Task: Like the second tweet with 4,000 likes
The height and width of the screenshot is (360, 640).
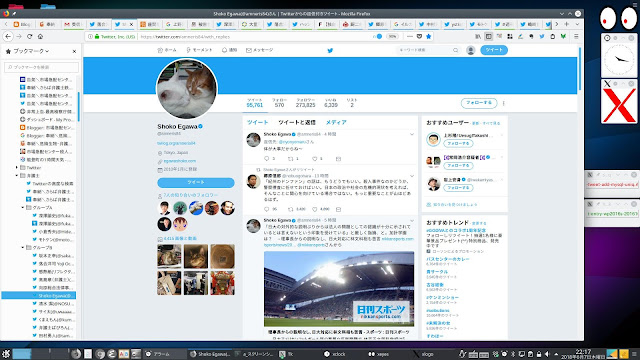Action: [315, 209]
